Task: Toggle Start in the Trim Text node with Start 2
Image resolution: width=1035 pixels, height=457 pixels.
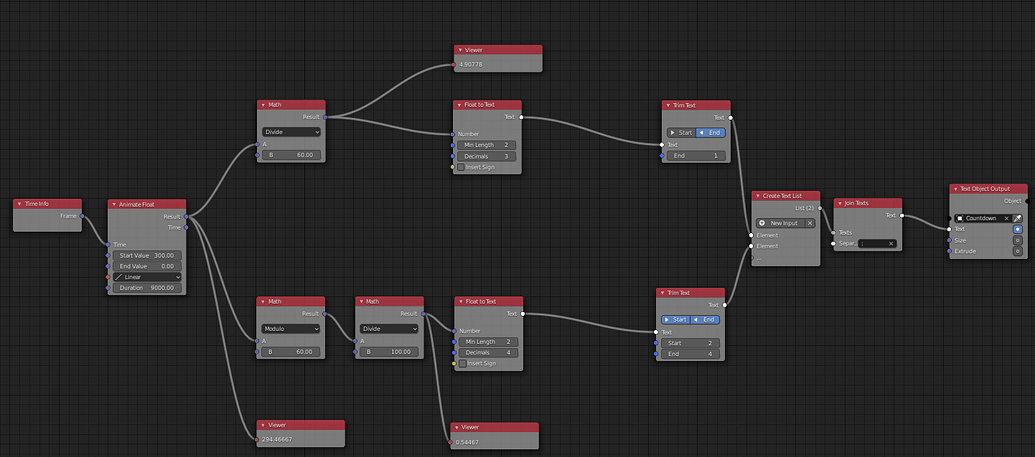Action: point(676,320)
